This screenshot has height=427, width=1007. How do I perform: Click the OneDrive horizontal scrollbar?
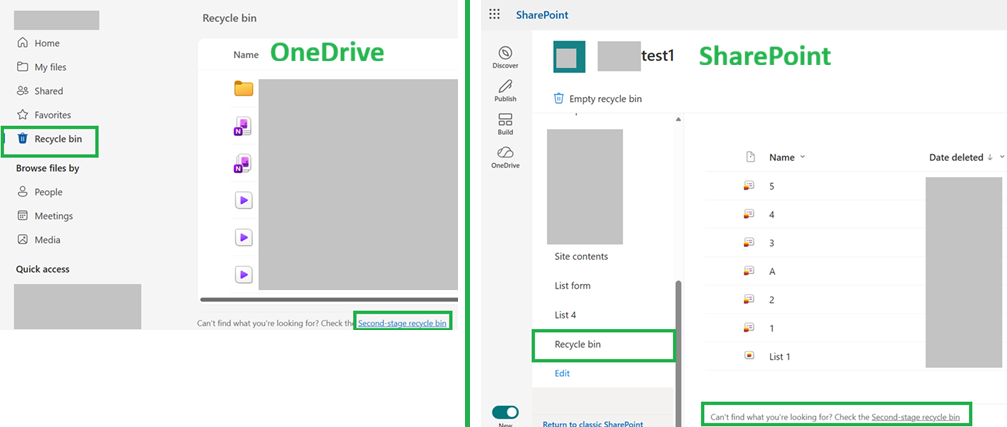click(x=329, y=299)
